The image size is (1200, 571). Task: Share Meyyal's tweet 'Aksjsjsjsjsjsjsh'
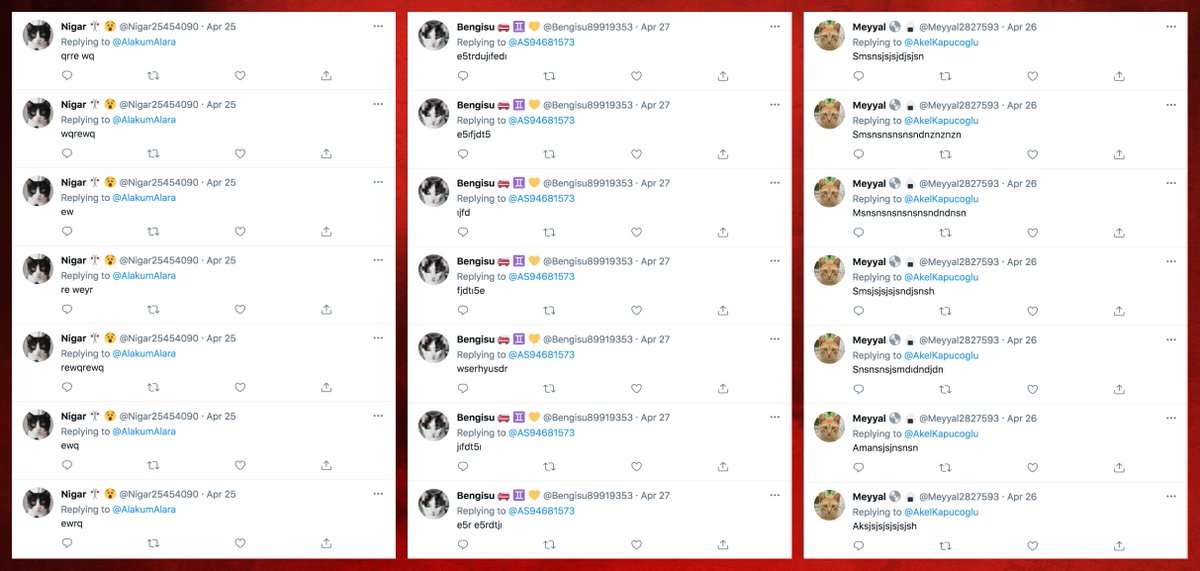(1118, 545)
